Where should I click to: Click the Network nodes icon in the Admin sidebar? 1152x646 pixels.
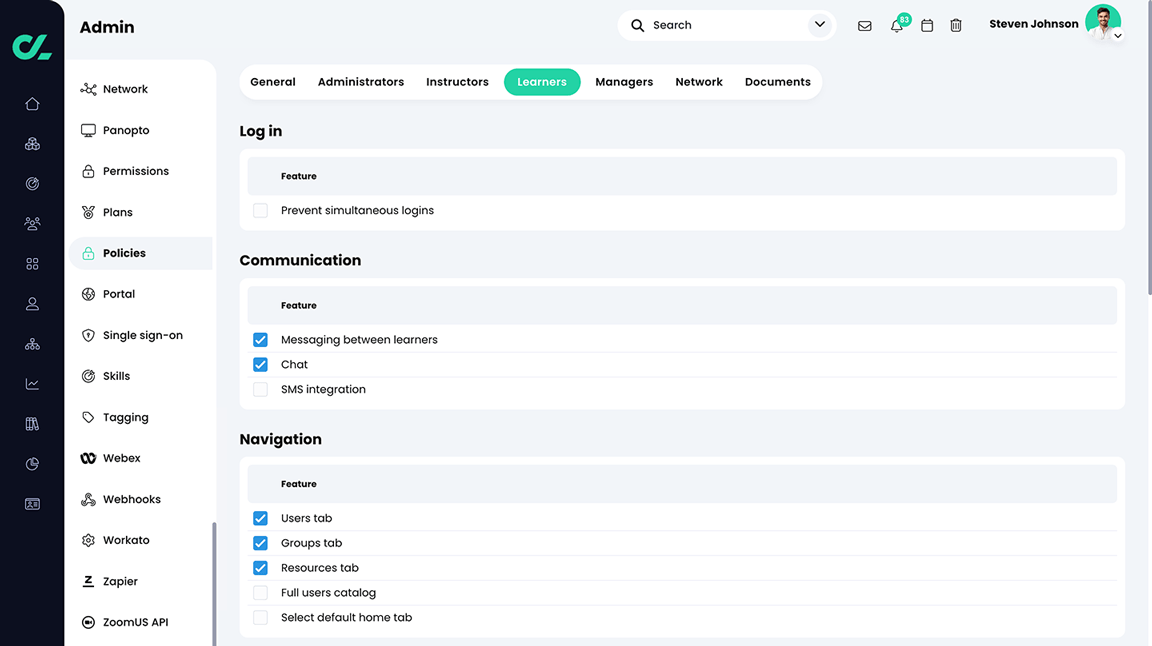coord(88,89)
